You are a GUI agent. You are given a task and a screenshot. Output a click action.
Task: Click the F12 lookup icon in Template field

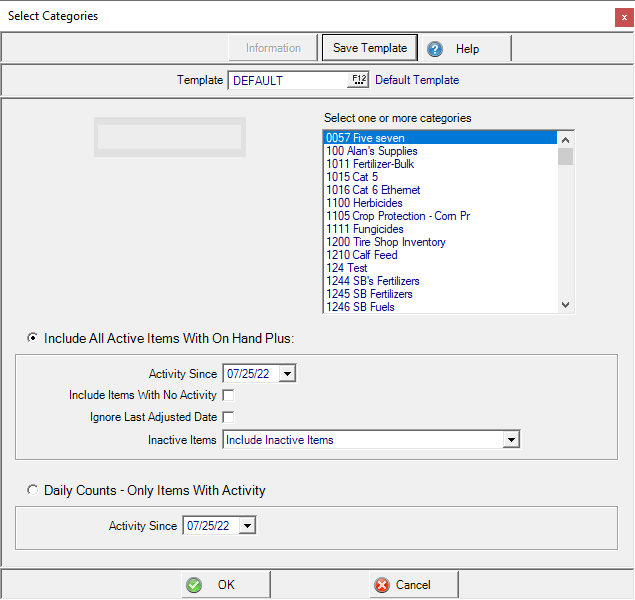[x=359, y=80]
